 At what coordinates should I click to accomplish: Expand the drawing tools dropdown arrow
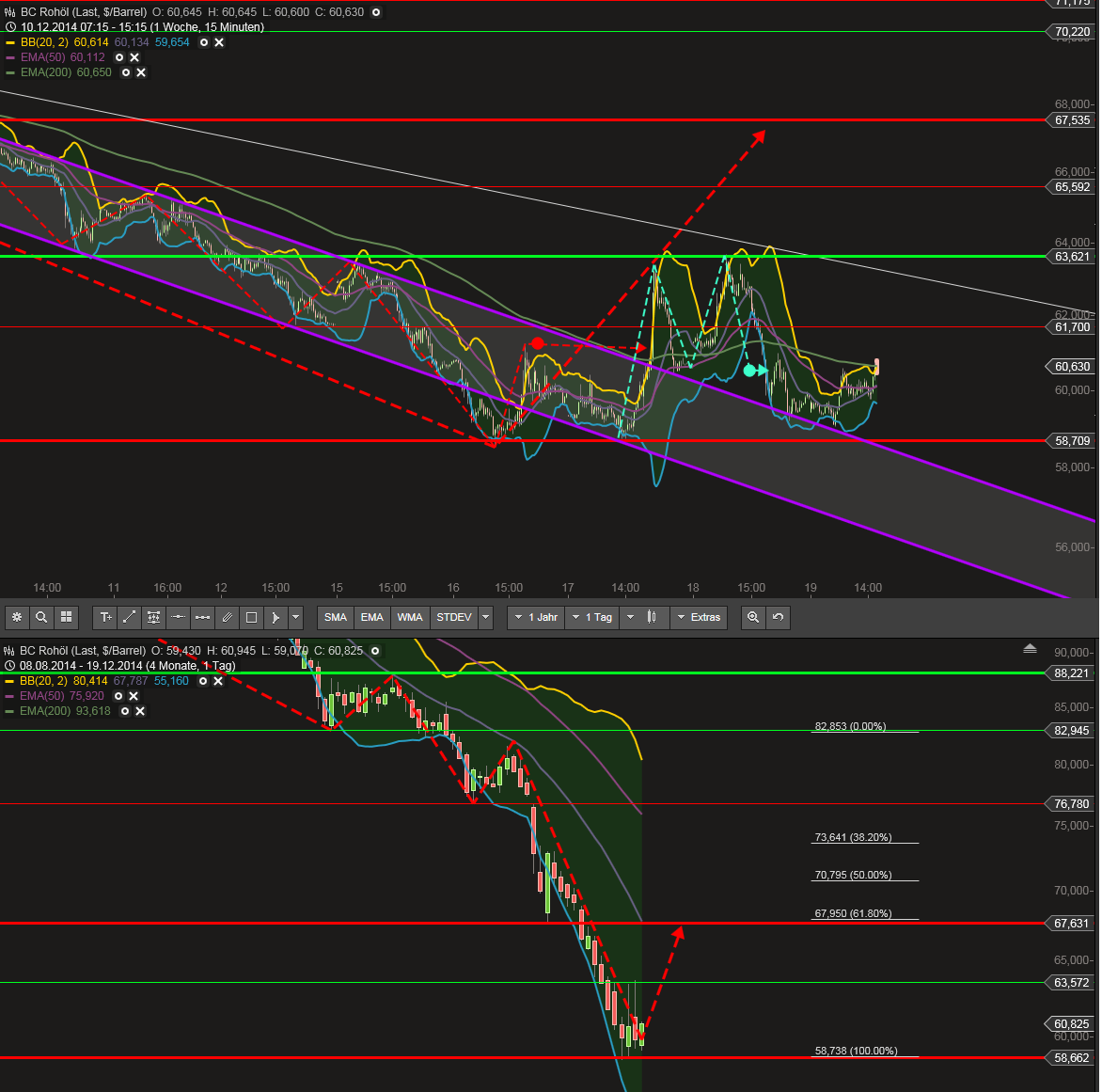(296, 617)
